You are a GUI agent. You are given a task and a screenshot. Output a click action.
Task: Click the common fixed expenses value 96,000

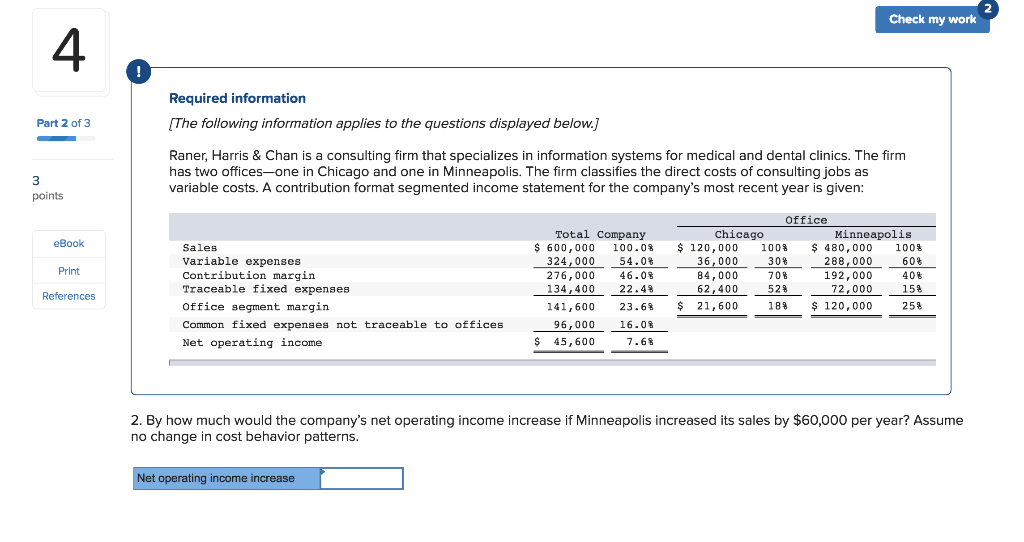[x=574, y=325]
